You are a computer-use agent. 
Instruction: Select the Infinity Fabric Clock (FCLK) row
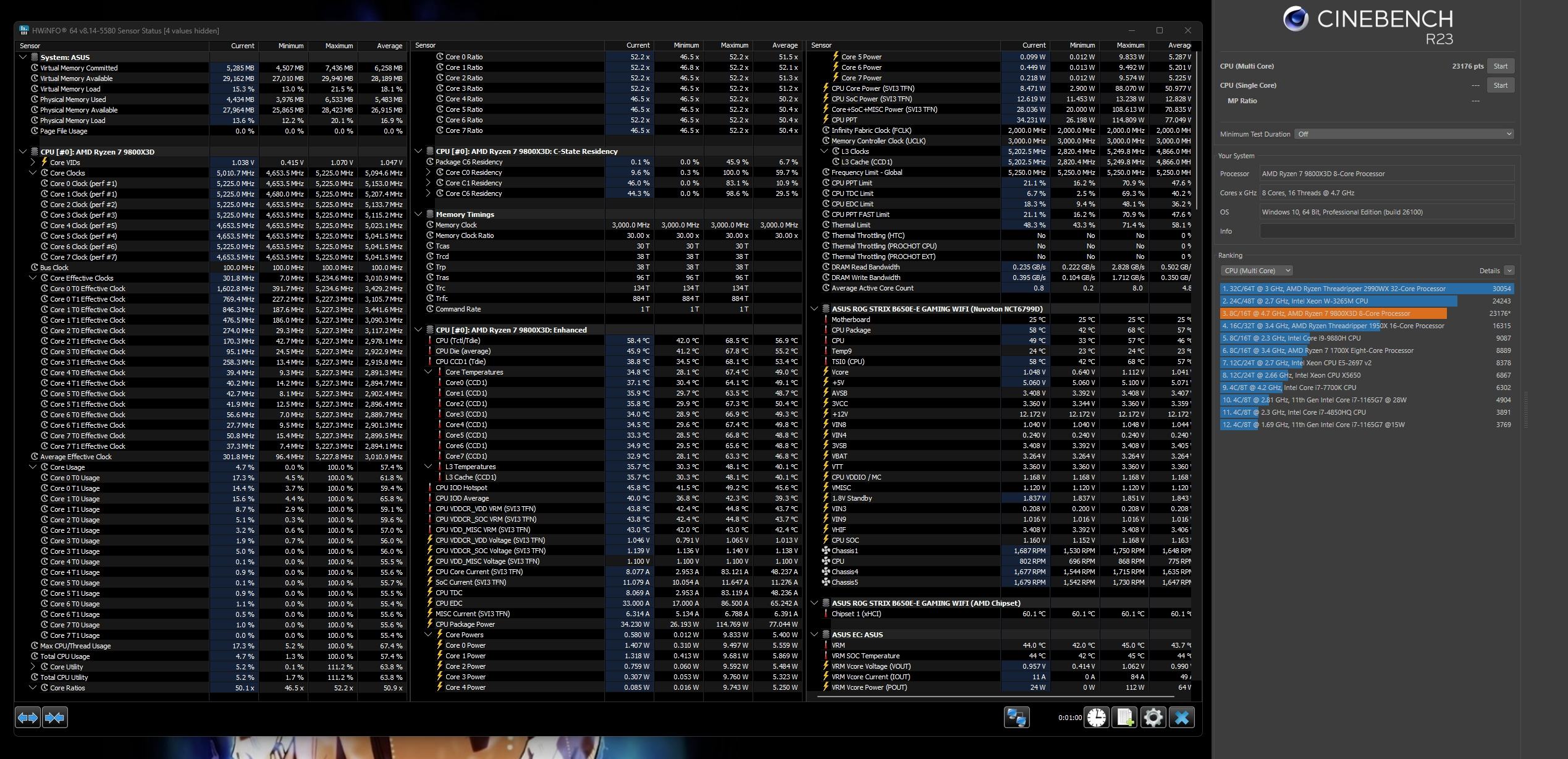[x=1000, y=130]
